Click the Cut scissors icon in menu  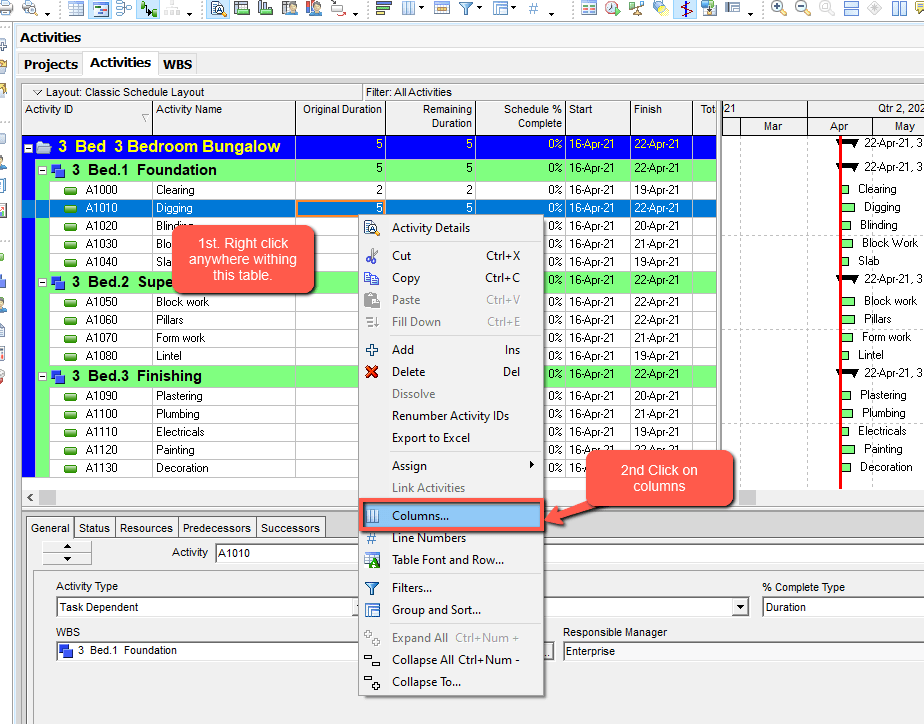point(372,256)
